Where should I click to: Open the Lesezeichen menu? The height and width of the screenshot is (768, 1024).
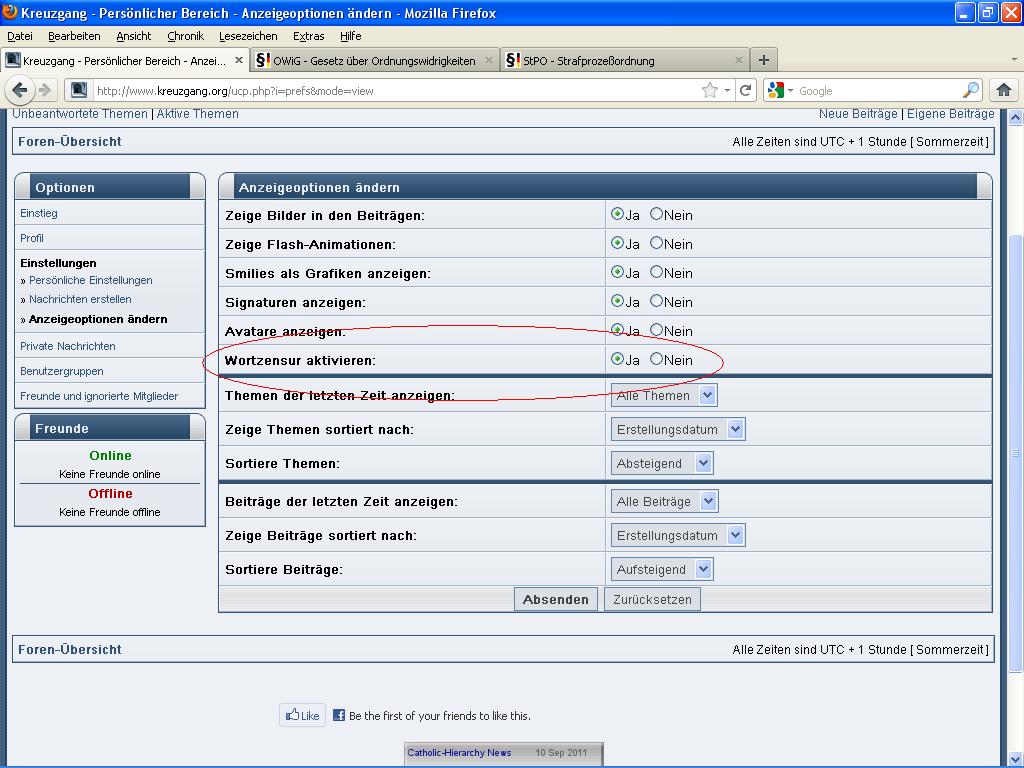248,36
